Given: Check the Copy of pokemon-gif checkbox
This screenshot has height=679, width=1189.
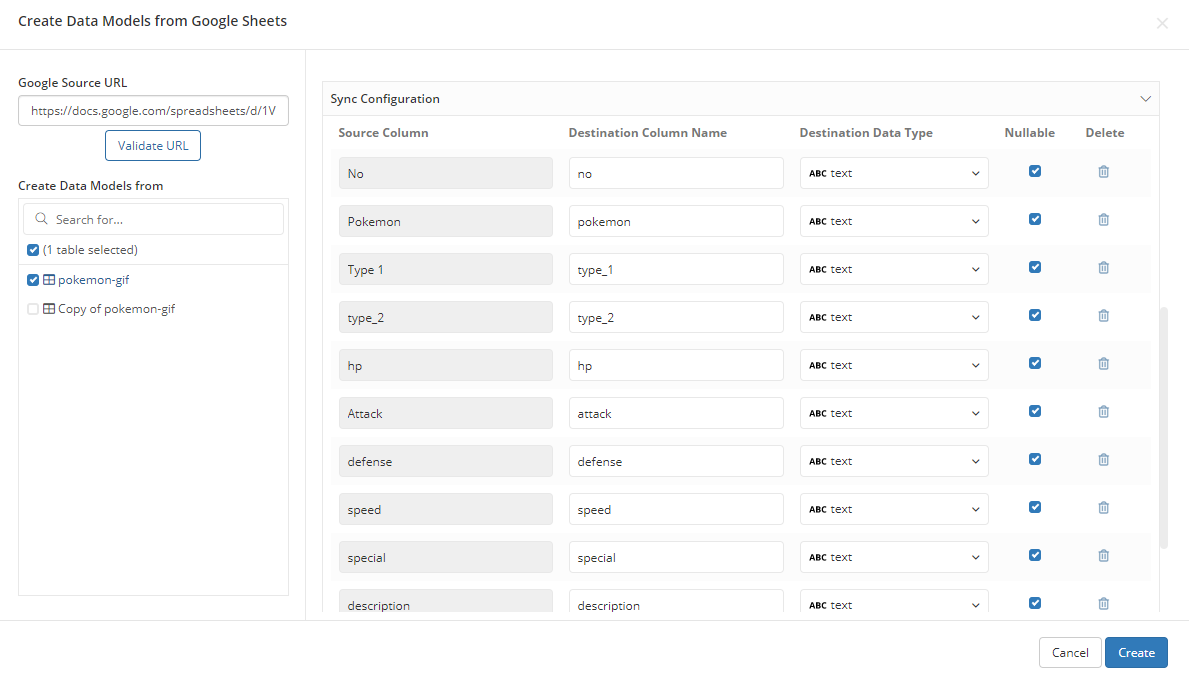Looking at the screenshot, I should [33, 309].
